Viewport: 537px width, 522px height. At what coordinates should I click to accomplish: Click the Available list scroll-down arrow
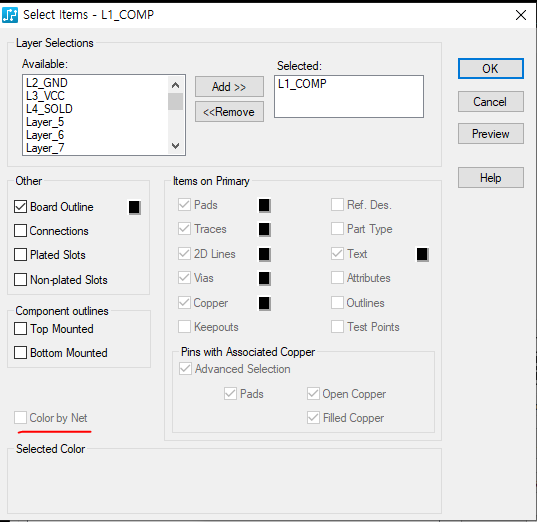tap(175, 146)
